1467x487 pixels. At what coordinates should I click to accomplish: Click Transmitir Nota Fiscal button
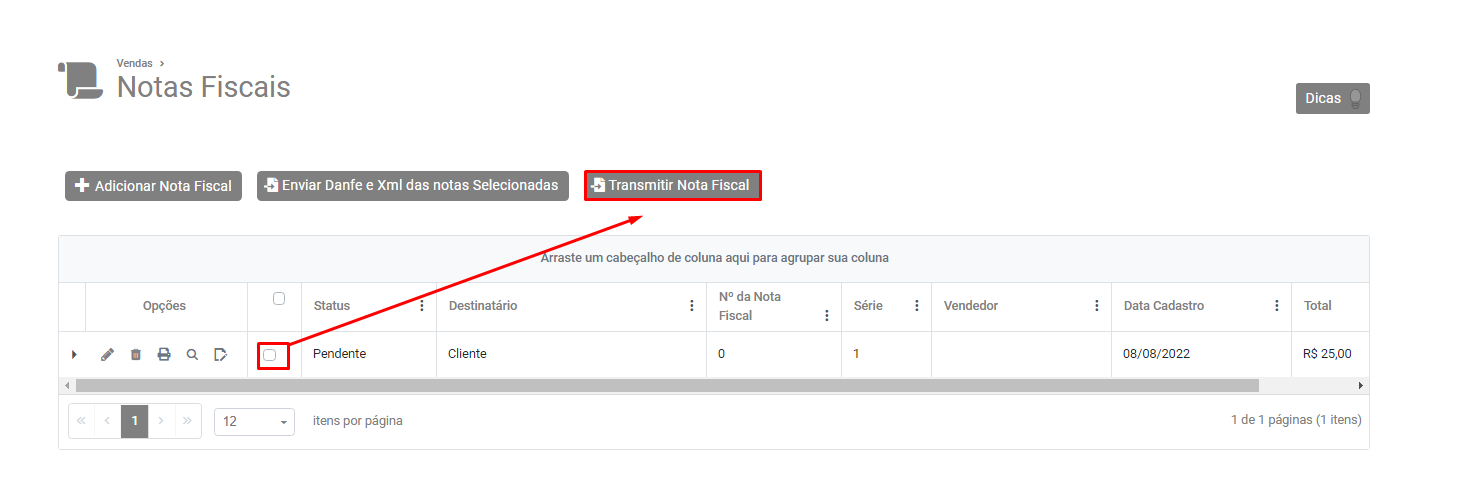click(x=673, y=185)
